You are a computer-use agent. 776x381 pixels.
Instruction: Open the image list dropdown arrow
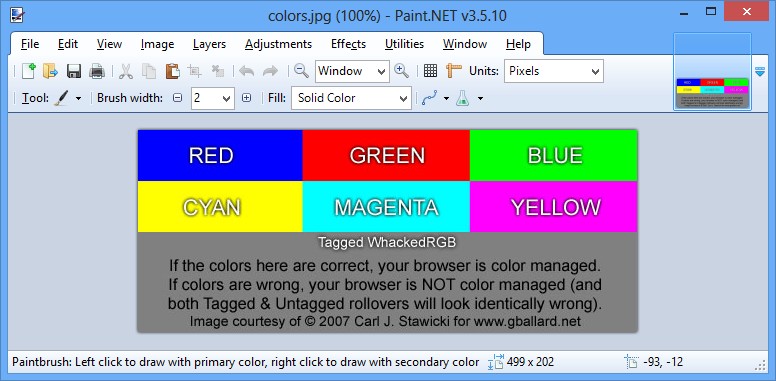click(760, 72)
